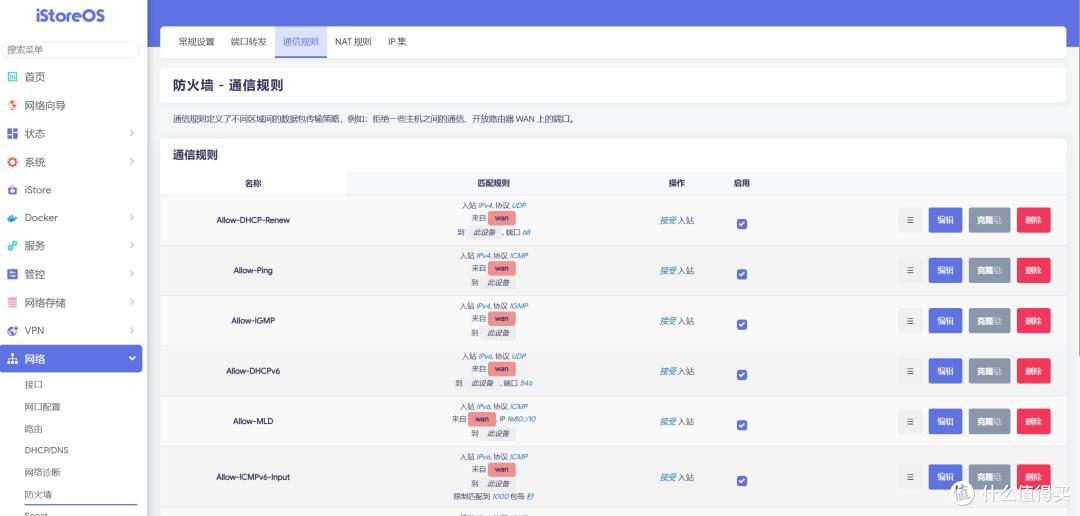Switch to the 端口转发 tab
The height and width of the screenshot is (516, 1080).
point(249,42)
